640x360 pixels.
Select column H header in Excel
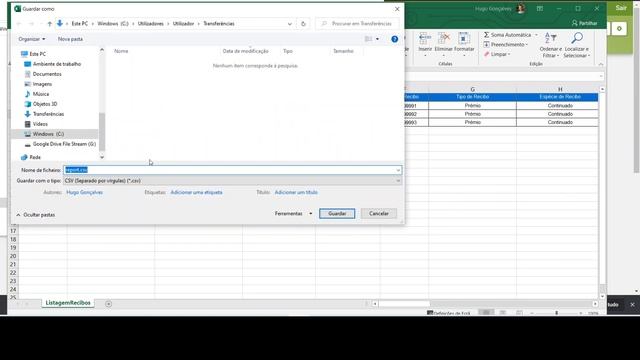coord(560,89)
